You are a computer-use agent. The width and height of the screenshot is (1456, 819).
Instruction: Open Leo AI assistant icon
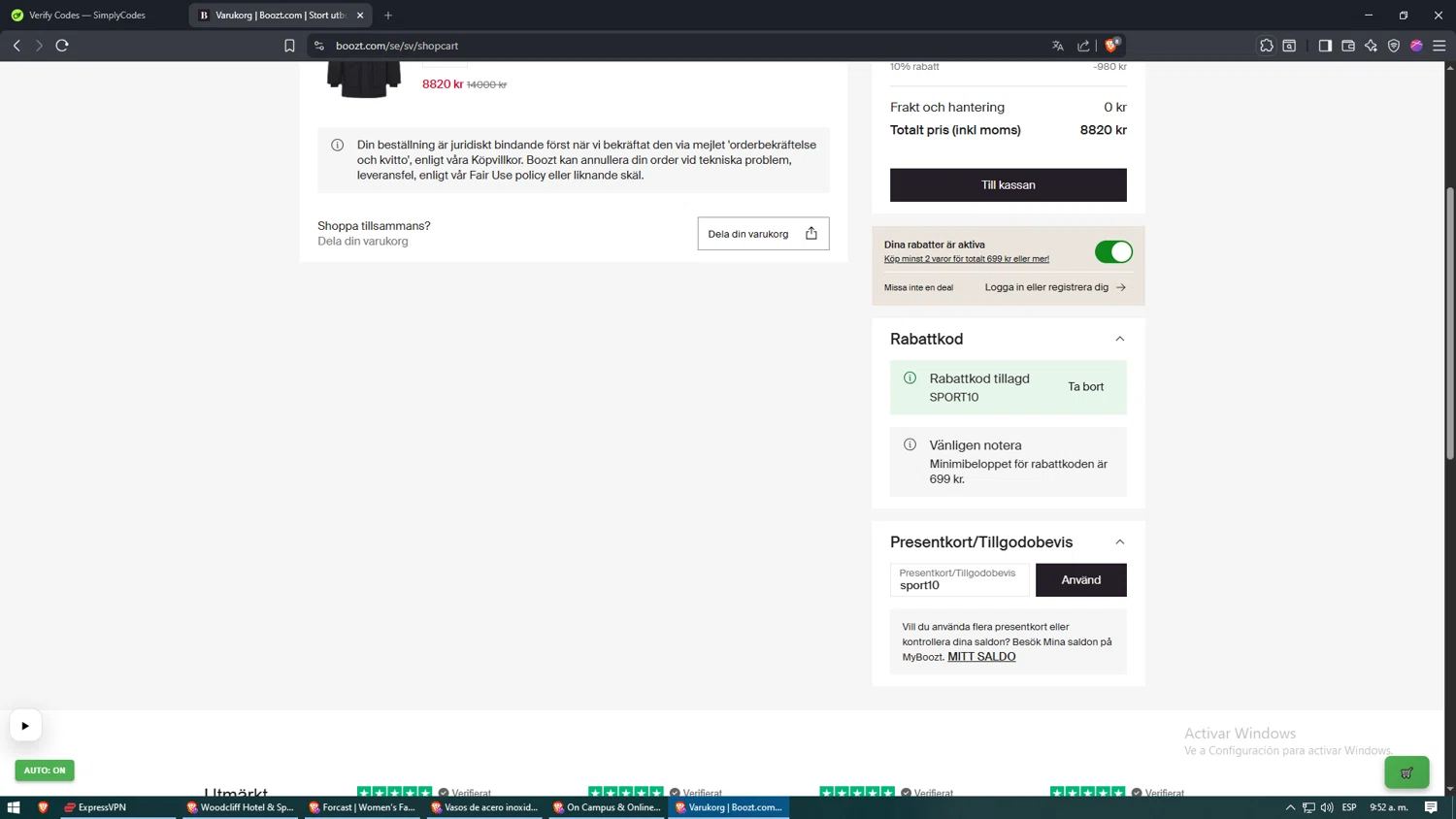pos(1371,46)
